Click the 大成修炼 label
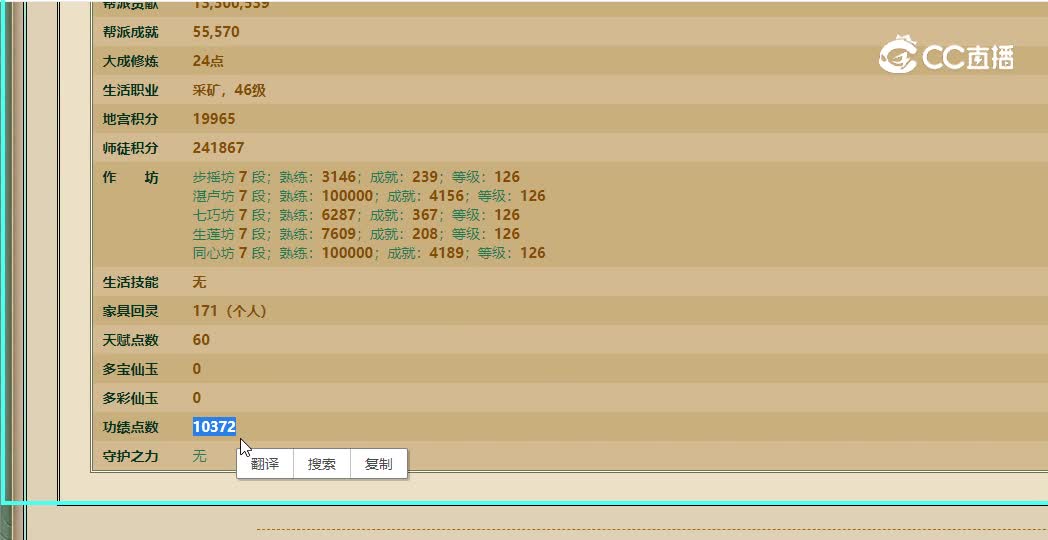Viewport: 1048px width, 540px height. coord(130,61)
